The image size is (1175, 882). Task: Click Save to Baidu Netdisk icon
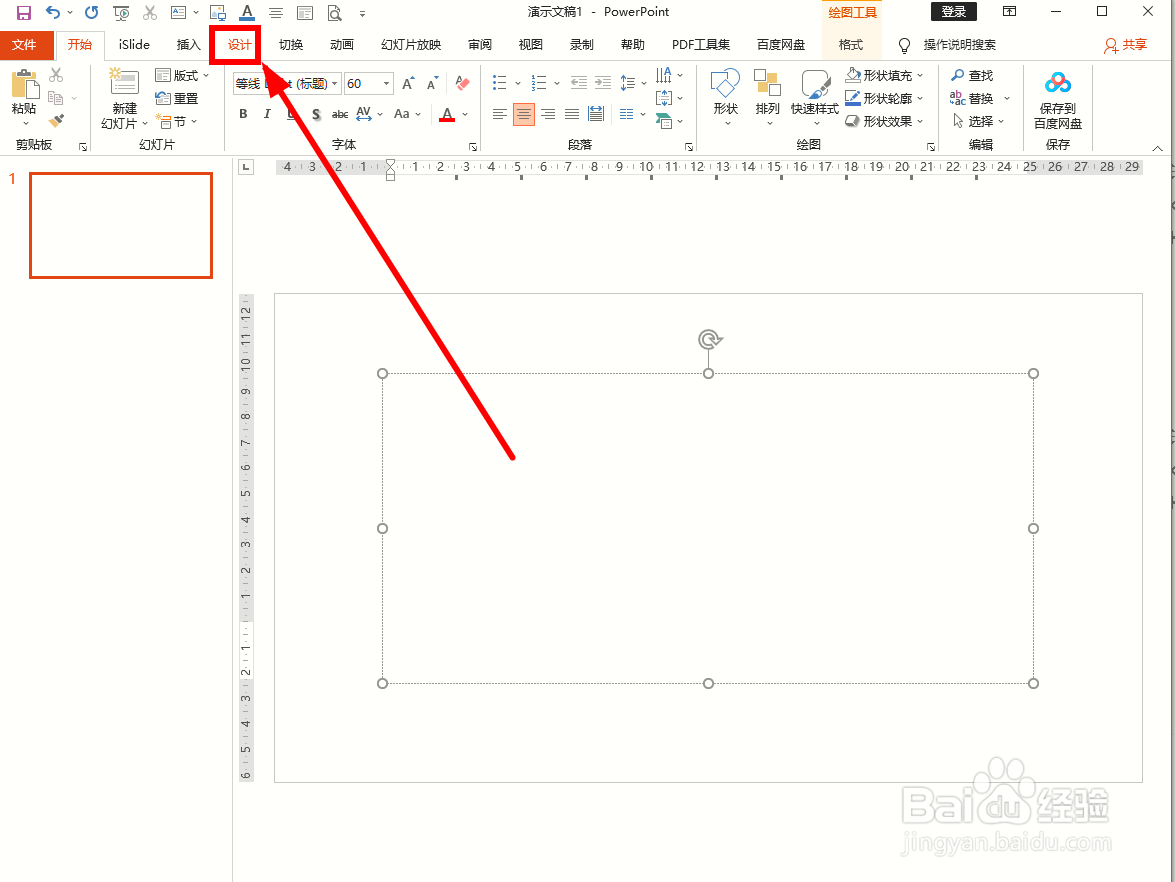1057,83
